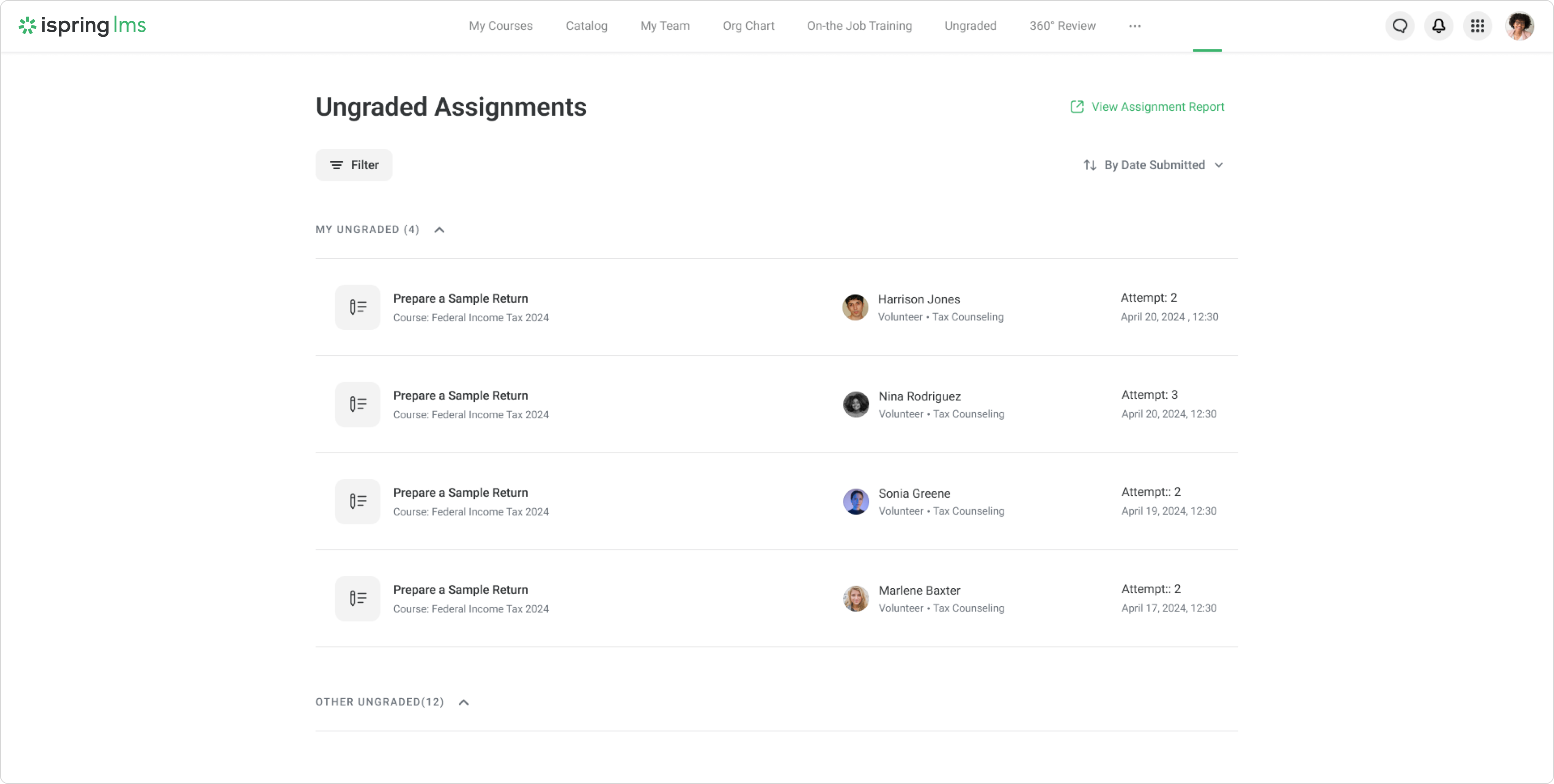The width and height of the screenshot is (1554, 784).
Task: Collapse the Other Ungraded section
Action: pyautogui.click(x=463, y=702)
